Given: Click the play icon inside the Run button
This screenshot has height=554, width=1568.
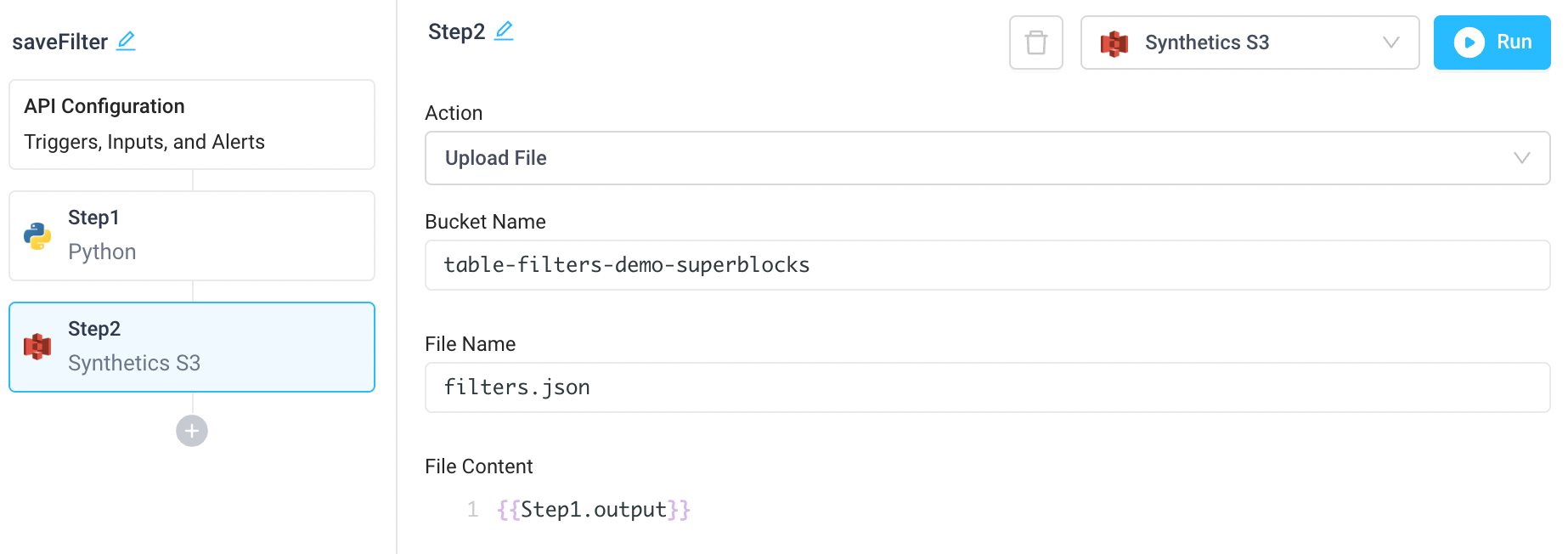Looking at the screenshot, I should (x=1469, y=42).
